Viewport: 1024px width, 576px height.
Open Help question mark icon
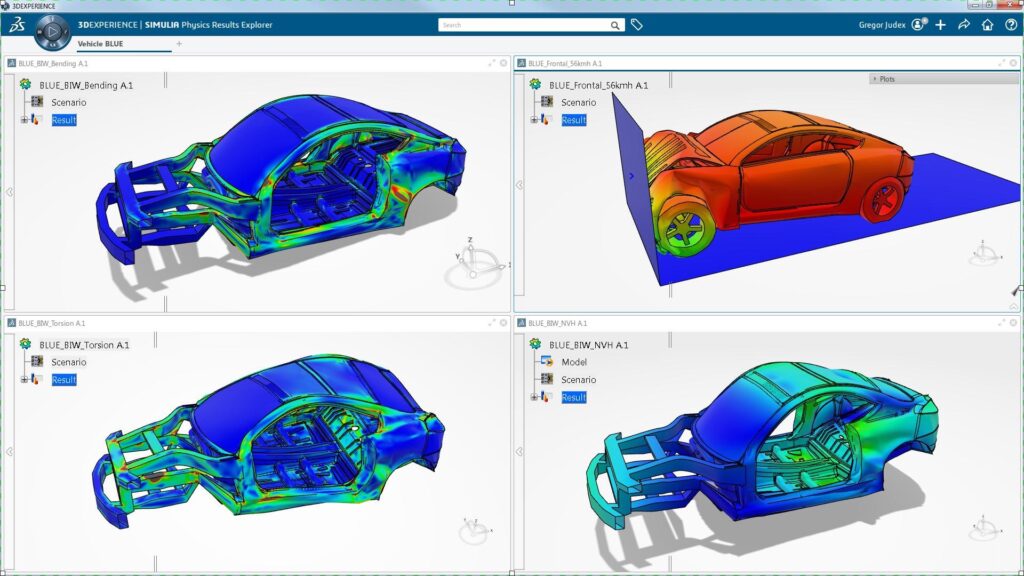click(1009, 25)
